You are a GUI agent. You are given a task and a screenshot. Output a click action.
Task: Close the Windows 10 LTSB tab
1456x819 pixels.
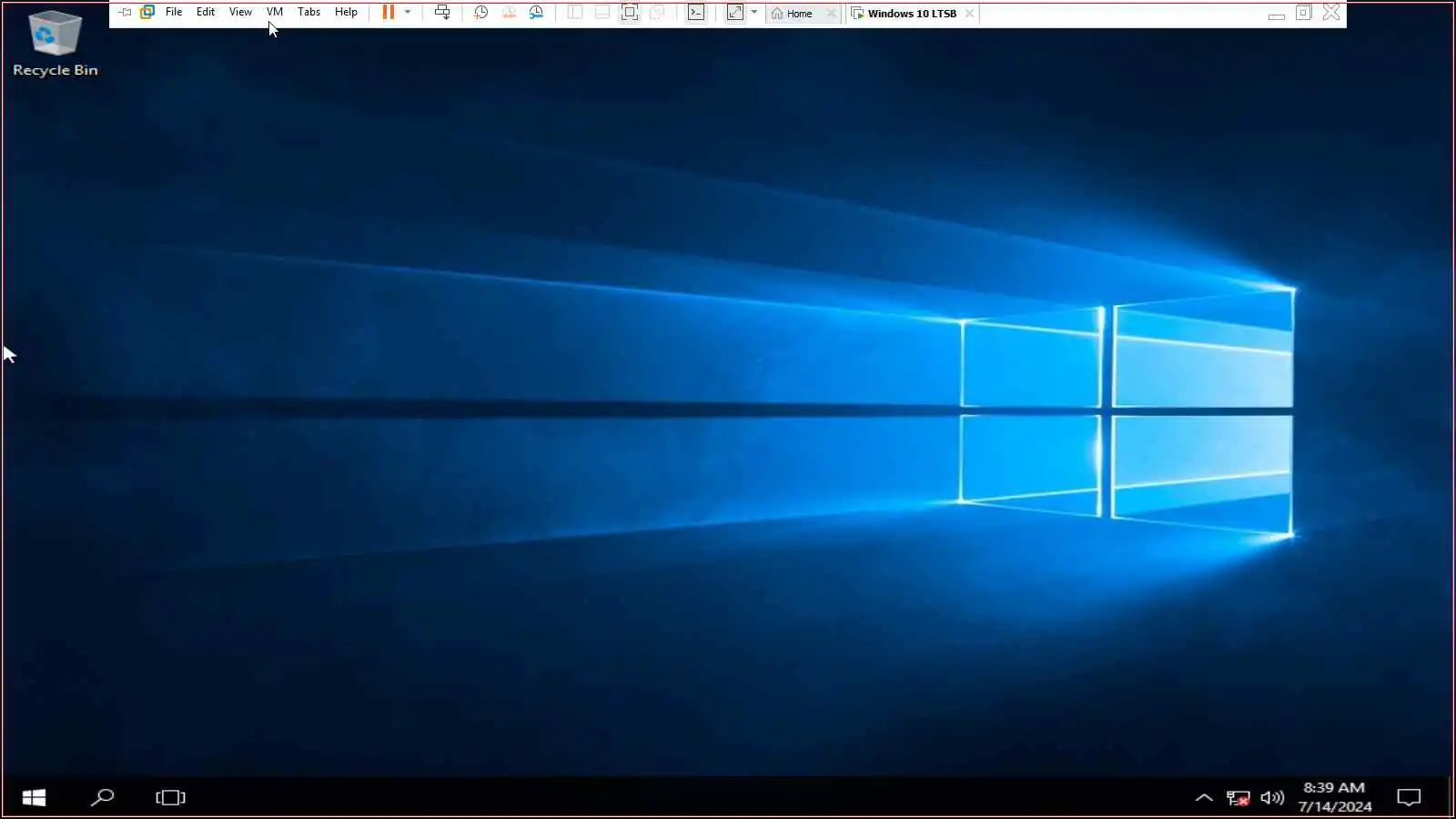click(x=970, y=13)
